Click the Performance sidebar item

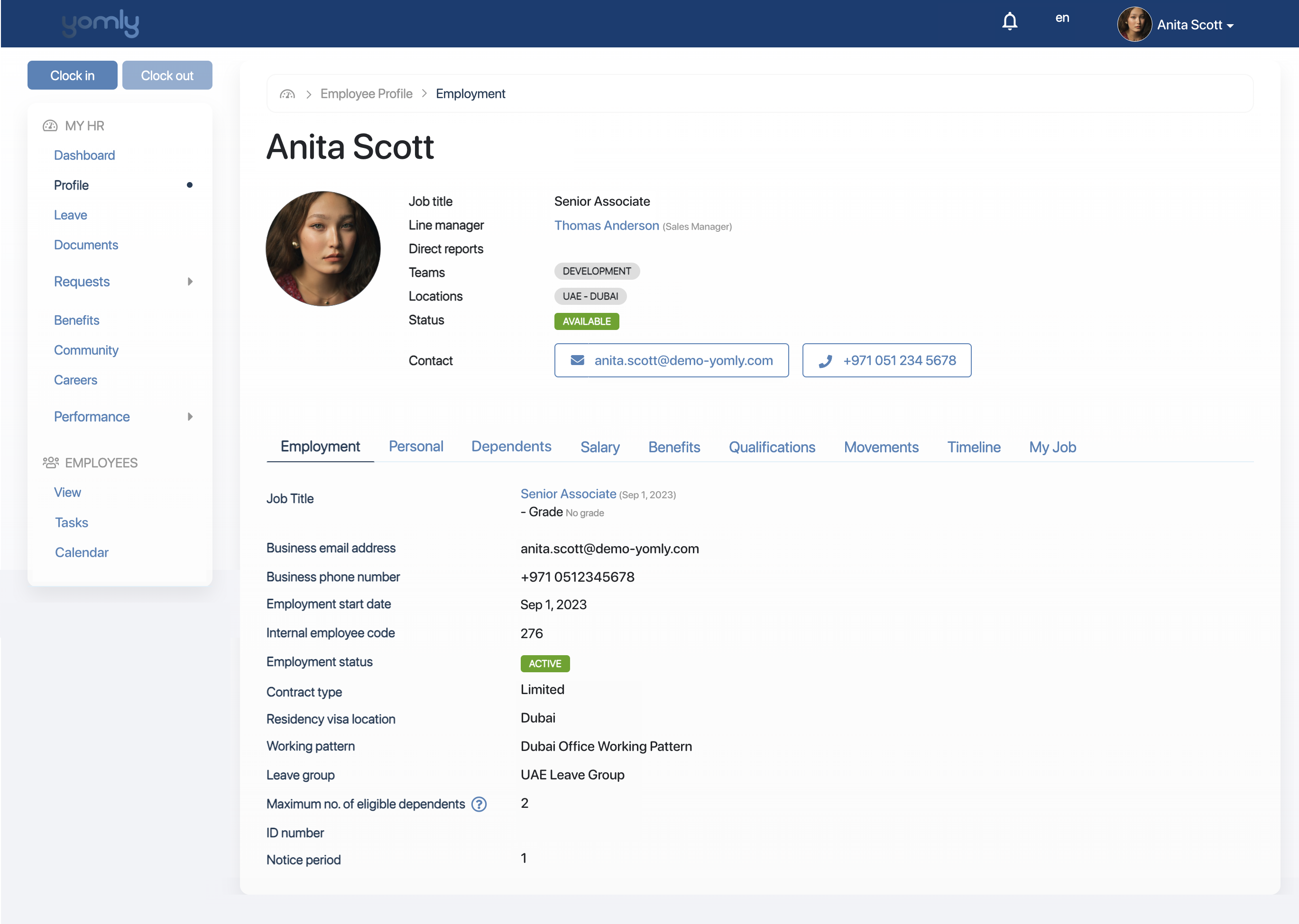click(x=92, y=417)
